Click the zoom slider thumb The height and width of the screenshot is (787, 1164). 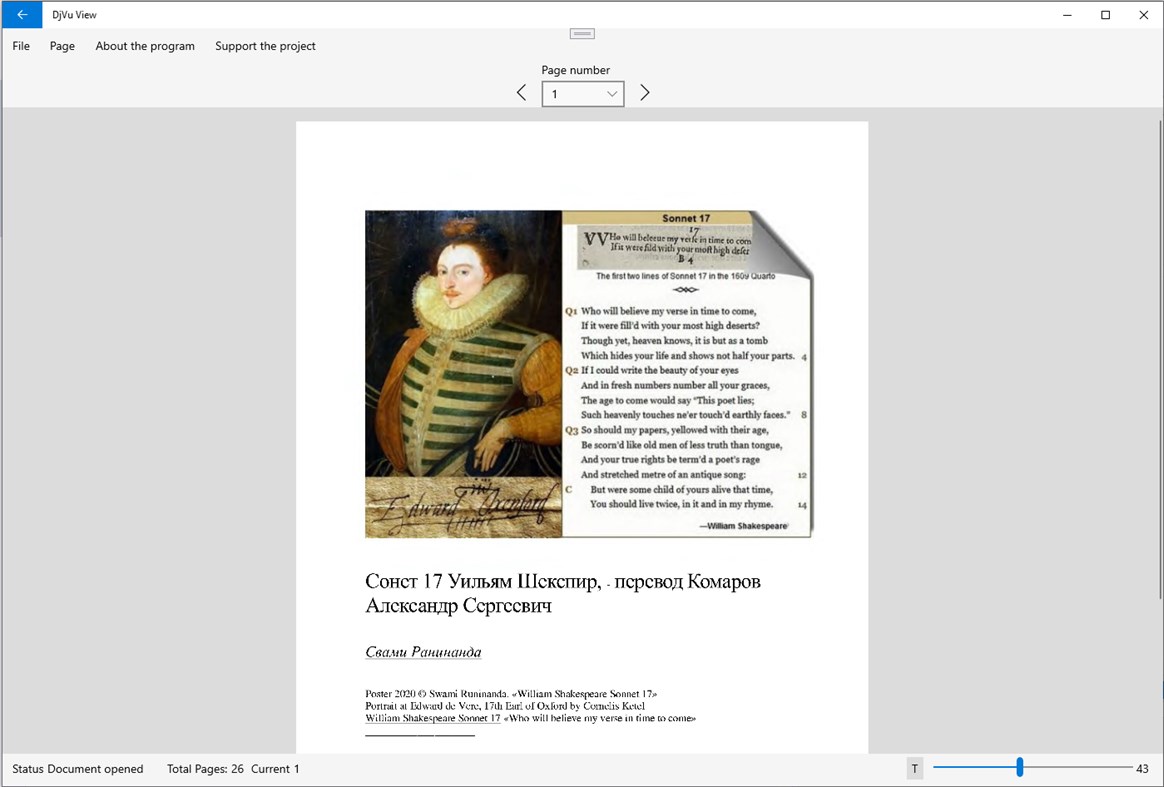click(x=1019, y=768)
